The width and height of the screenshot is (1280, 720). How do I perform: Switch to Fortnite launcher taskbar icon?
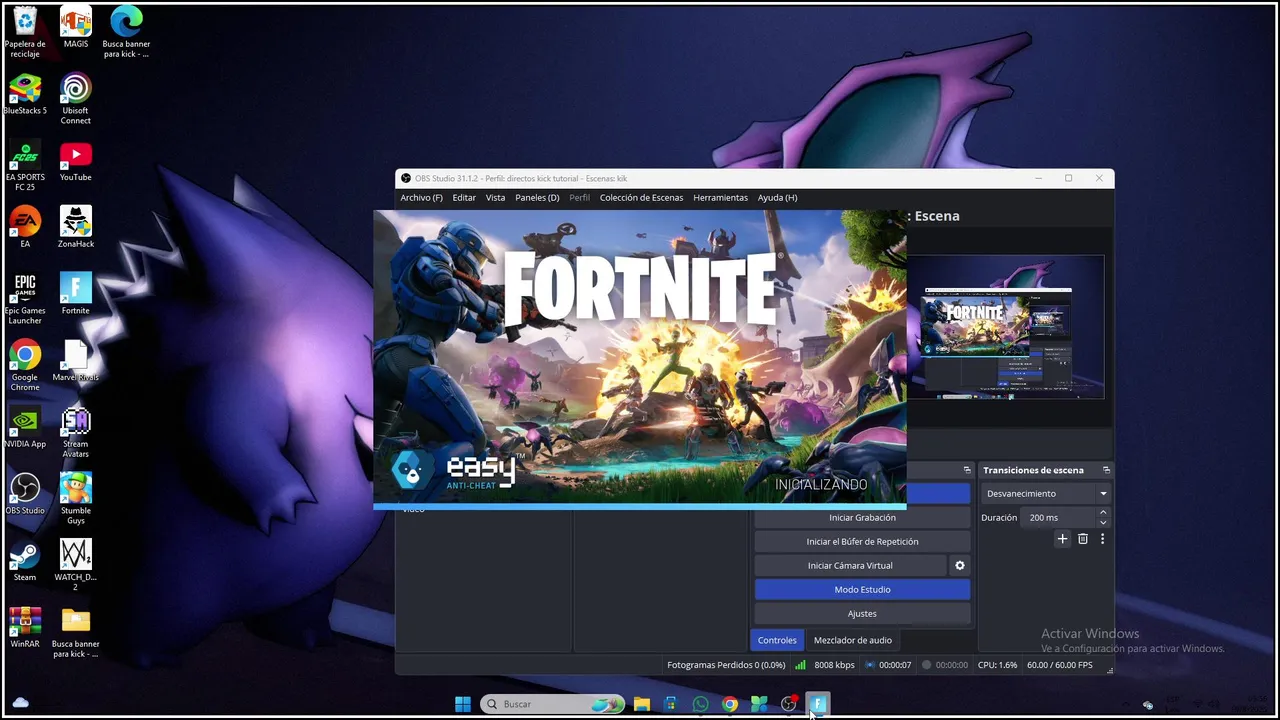click(x=818, y=704)
